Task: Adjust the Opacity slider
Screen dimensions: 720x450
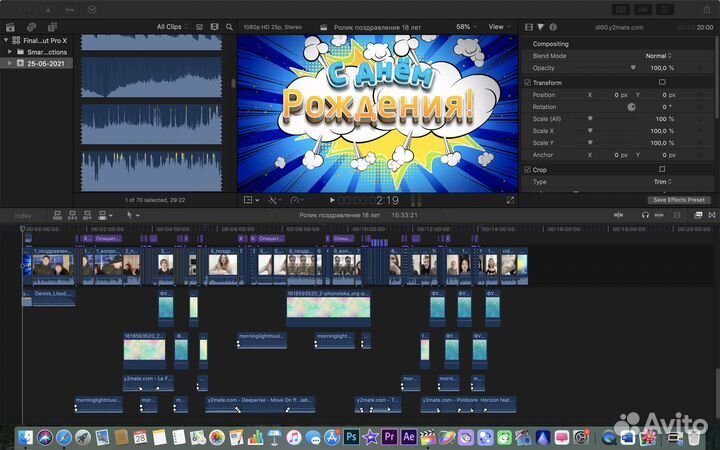Action: tap(632, 68)
